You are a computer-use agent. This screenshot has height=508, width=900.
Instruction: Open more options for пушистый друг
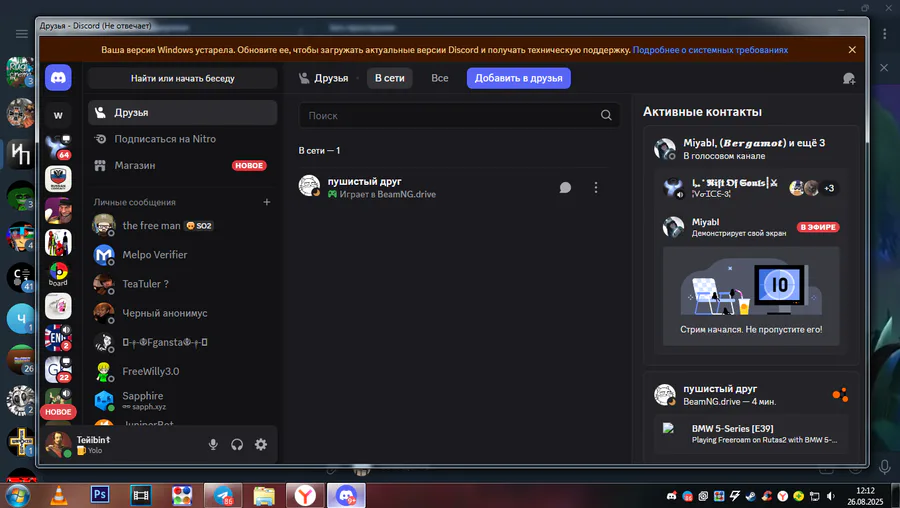pyautogui.click(x=596, y=188)
